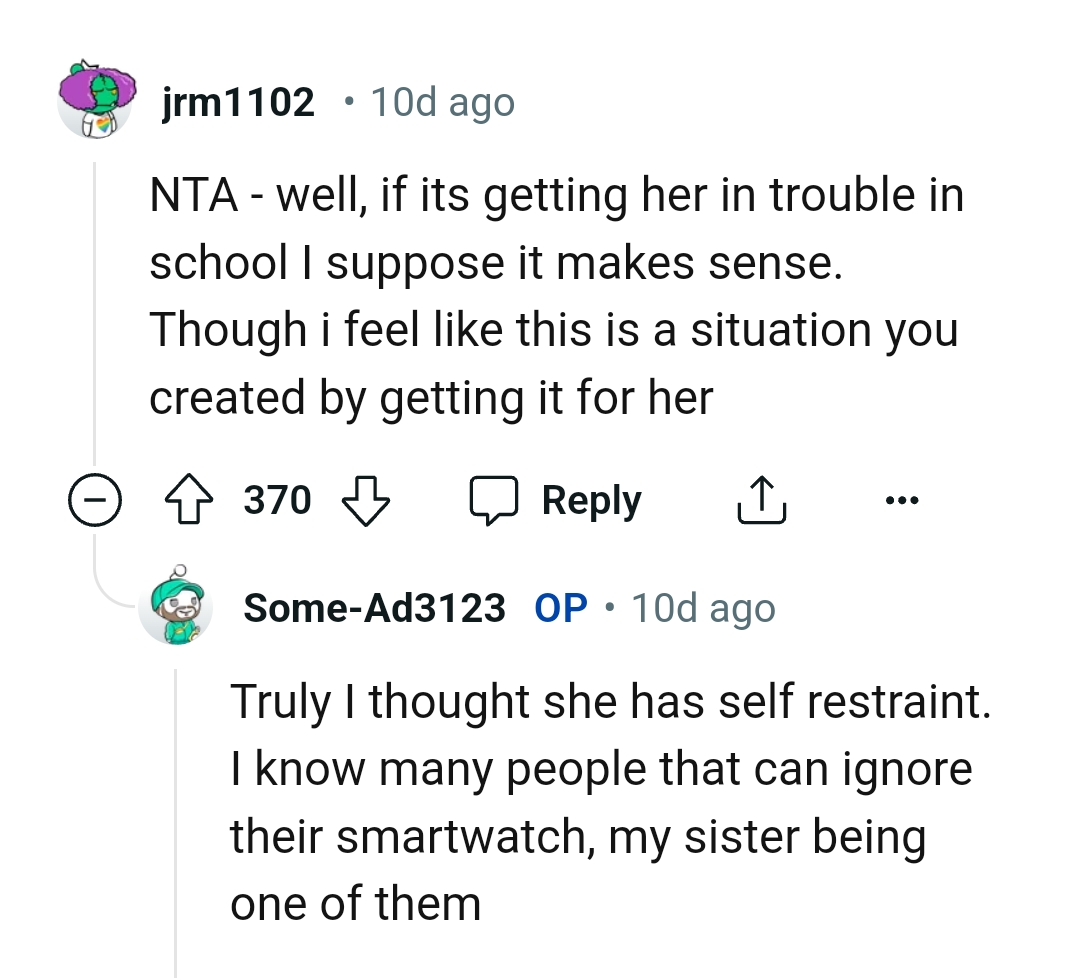The width and height of the screenshot is (1079, 978).
Task: Open jrm1102's profile
Action: [239, 100]
